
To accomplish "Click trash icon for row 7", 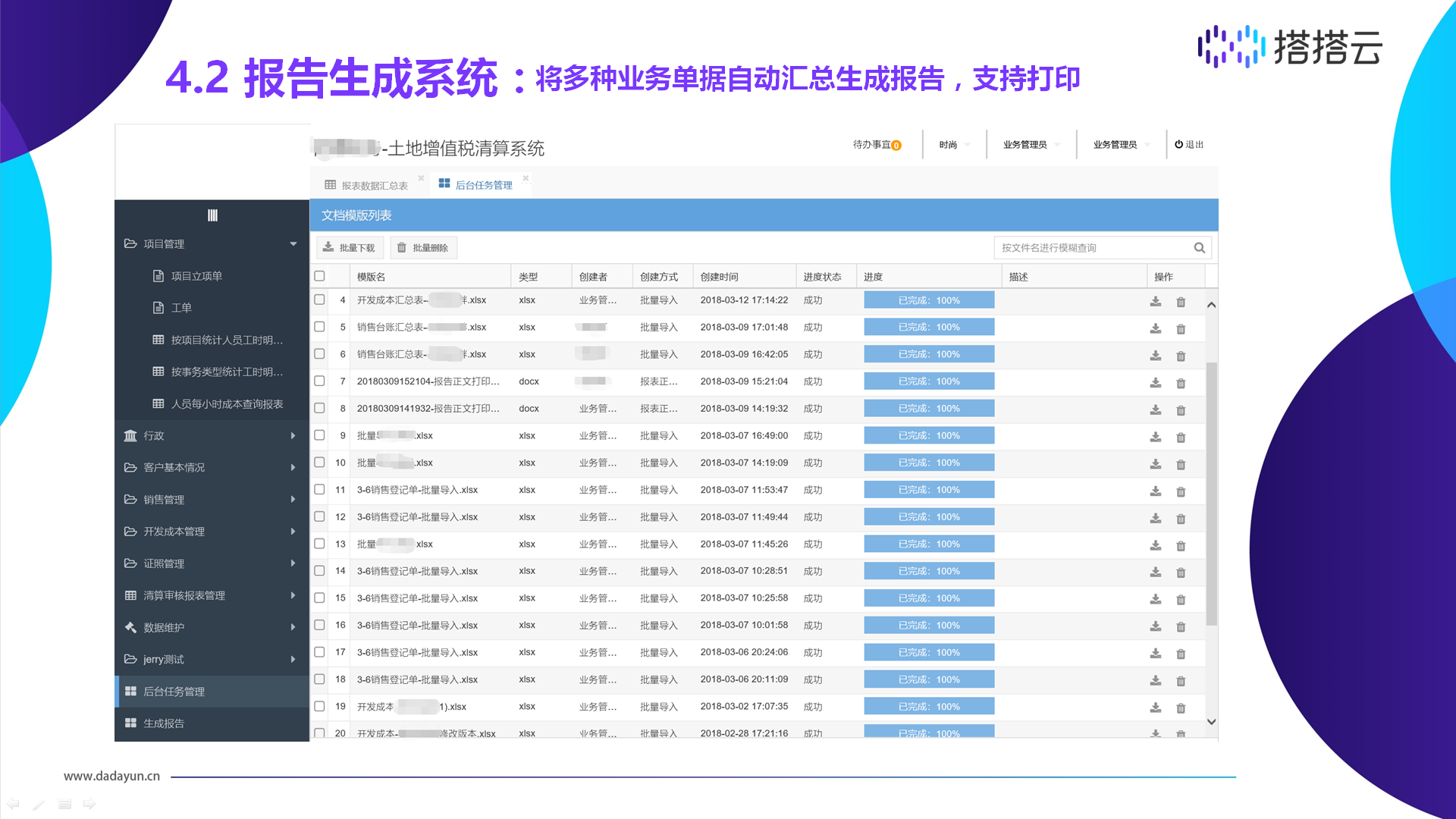I will pos(1181,383).
